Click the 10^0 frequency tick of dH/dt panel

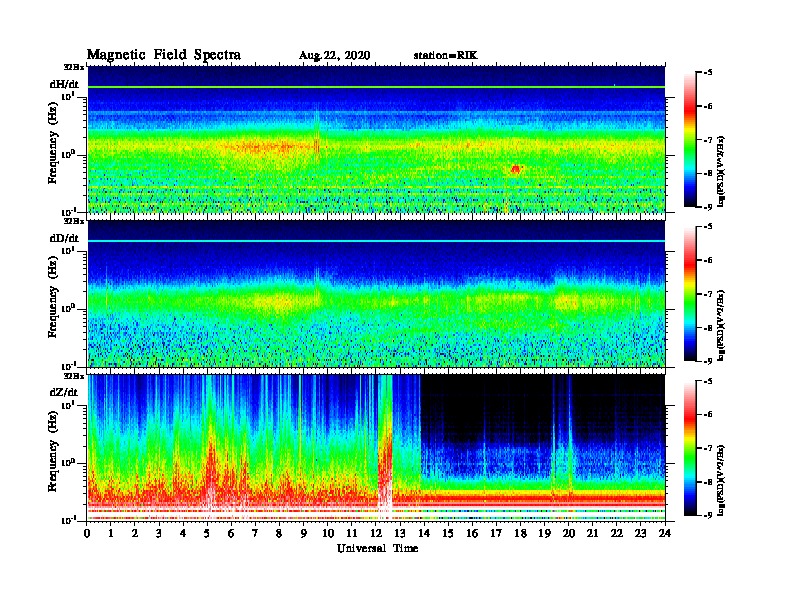(68, 154)
